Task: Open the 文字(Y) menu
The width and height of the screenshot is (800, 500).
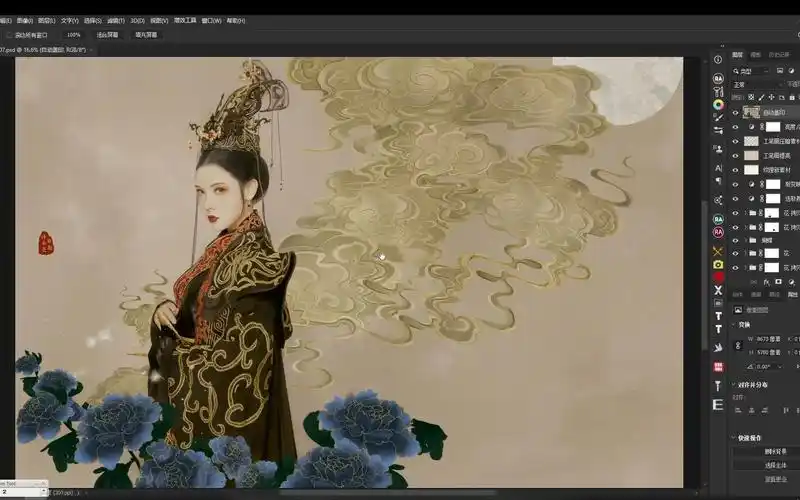Action: tap(70, 21)
